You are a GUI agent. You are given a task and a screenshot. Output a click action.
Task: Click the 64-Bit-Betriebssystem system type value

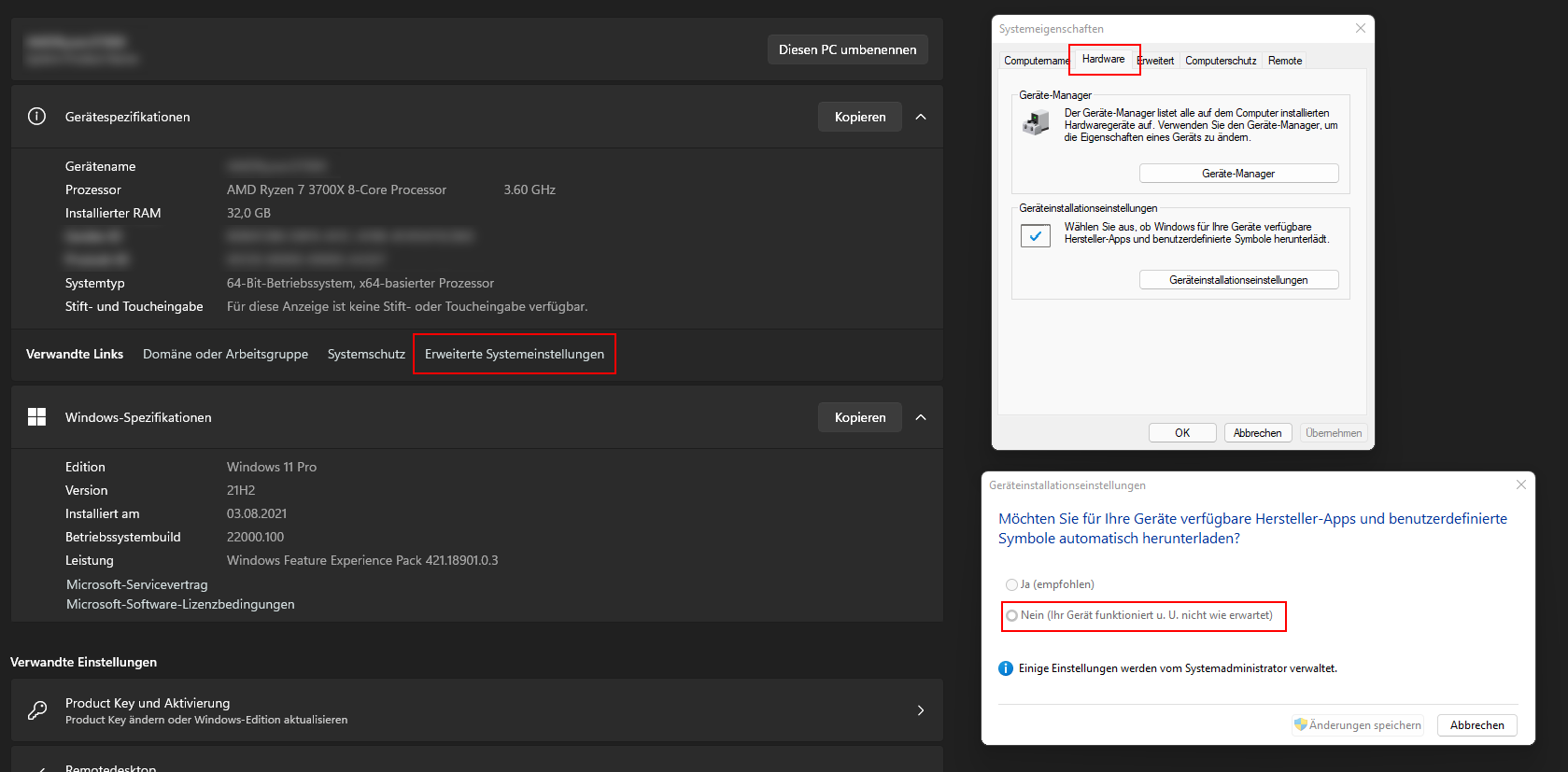(360, 283)
